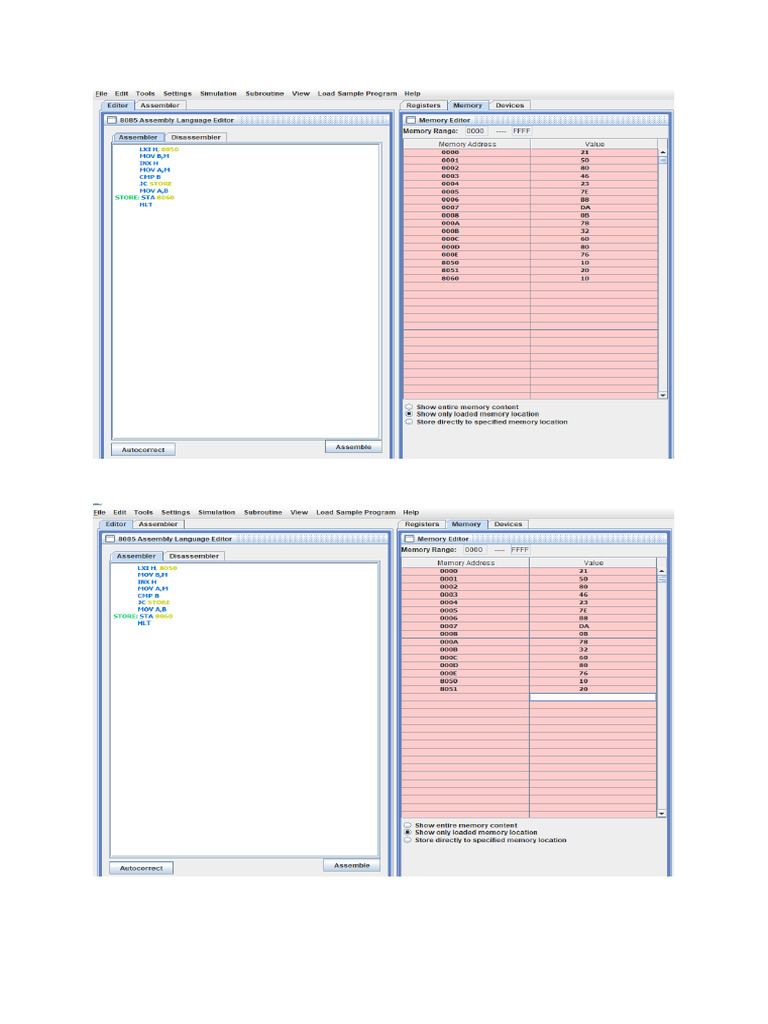Switch to the Registers tab in the top screenshot
Image resolution: width=768 pixels, height=1024 pixels.
click(x=423, y=105)
